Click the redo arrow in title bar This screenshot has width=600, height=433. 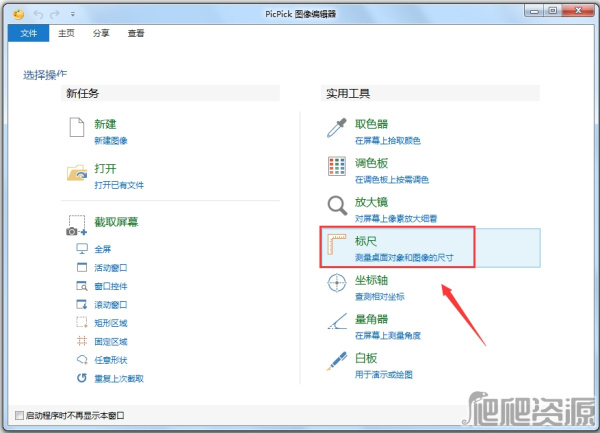55,15
